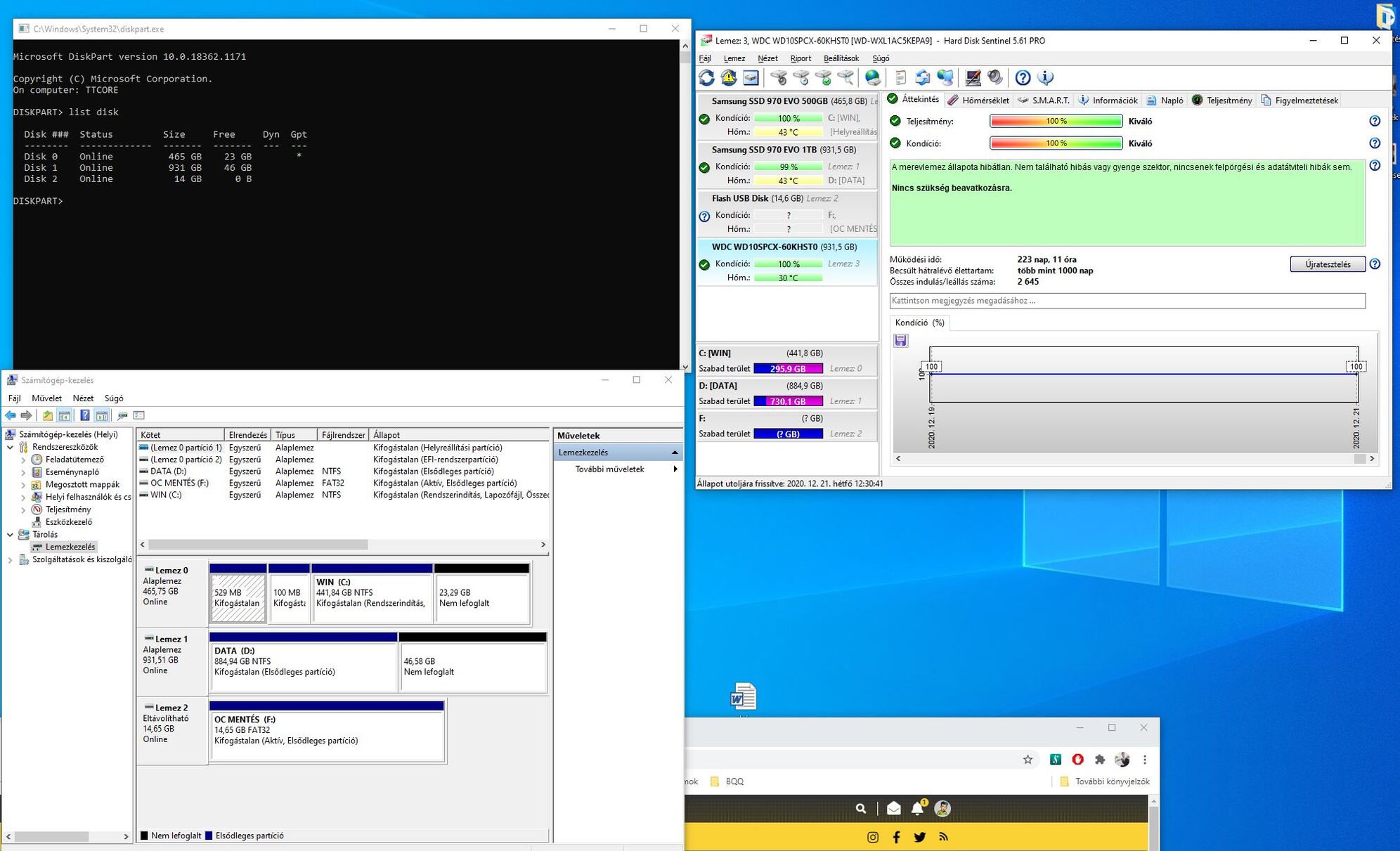The height and width of the screenshot is (851, 1400).
Task: Click the Back arrow in Számítógép-kezelés toolbar
Action: pyautogui.click(x=11, y=416)
